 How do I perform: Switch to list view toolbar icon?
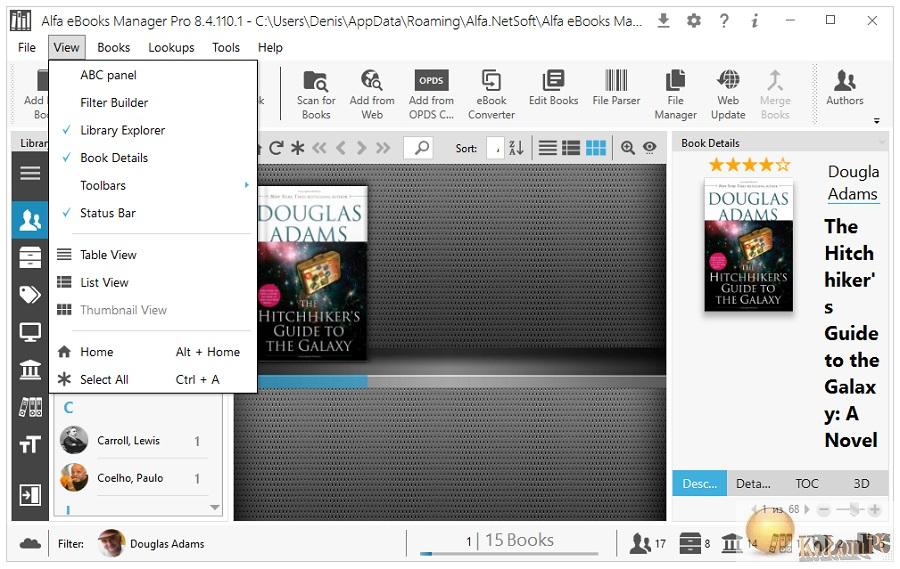coord(571,148)
